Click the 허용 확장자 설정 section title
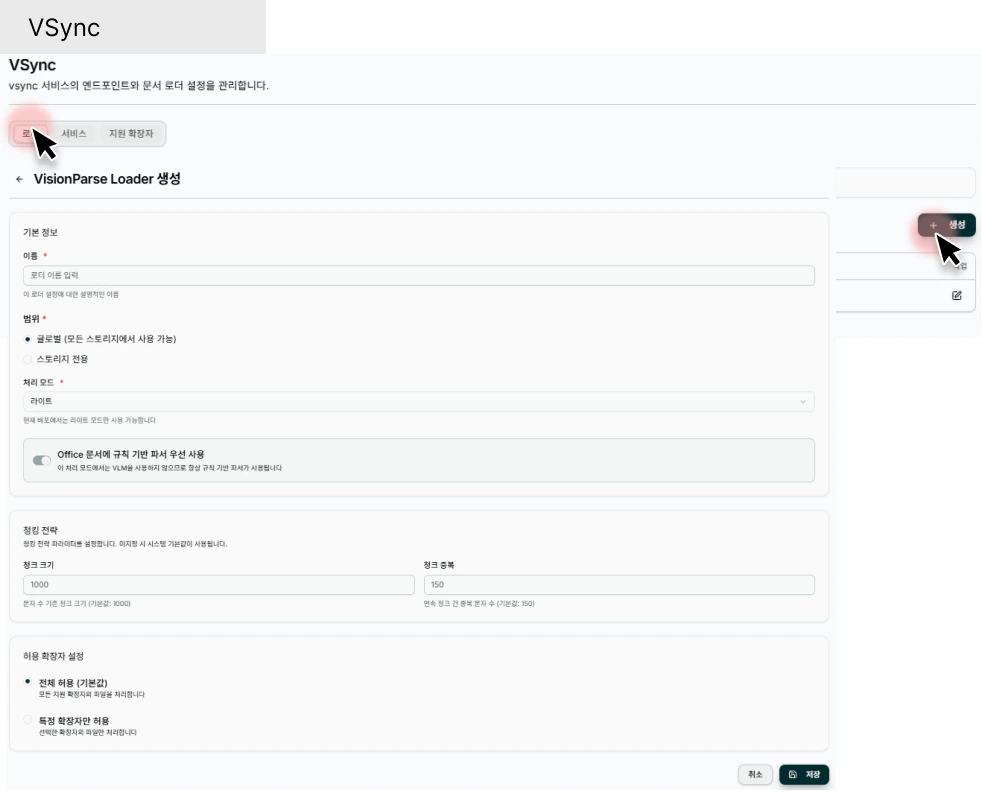This screenshot has height=804, width=982. pos(53,656)
